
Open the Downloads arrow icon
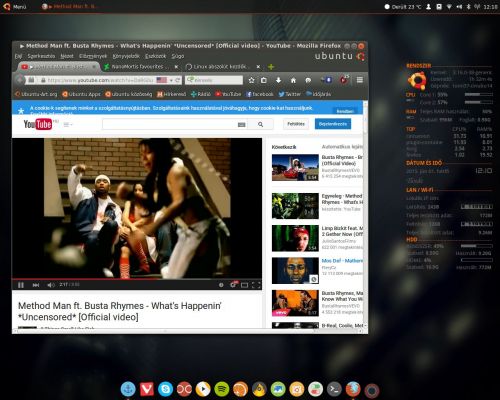click(278, 80)
